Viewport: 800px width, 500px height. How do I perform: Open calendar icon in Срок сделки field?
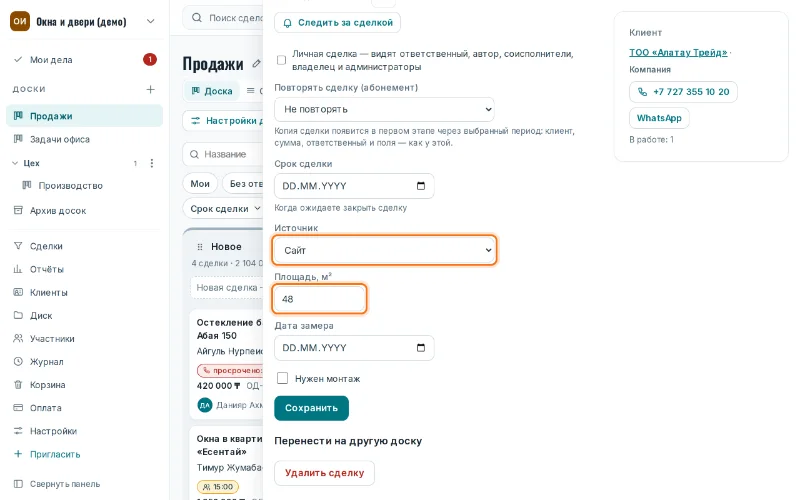point(421,186)
